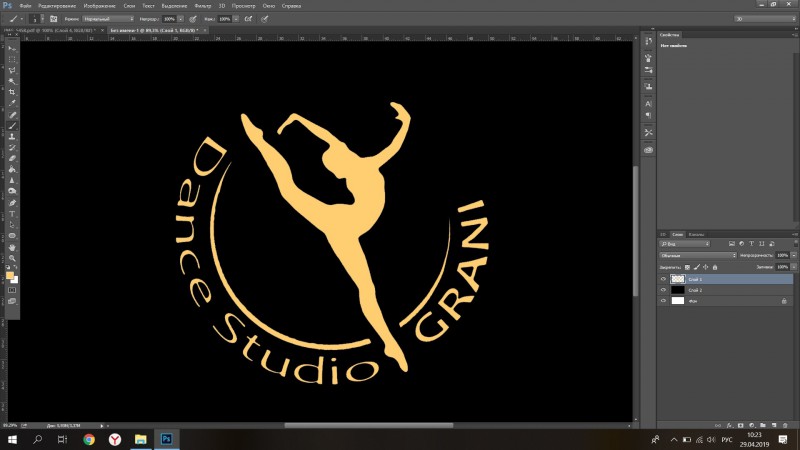Open the layer blending mode dropdown
This screenshot has width=800, height=450.
(x=697, y=255)
